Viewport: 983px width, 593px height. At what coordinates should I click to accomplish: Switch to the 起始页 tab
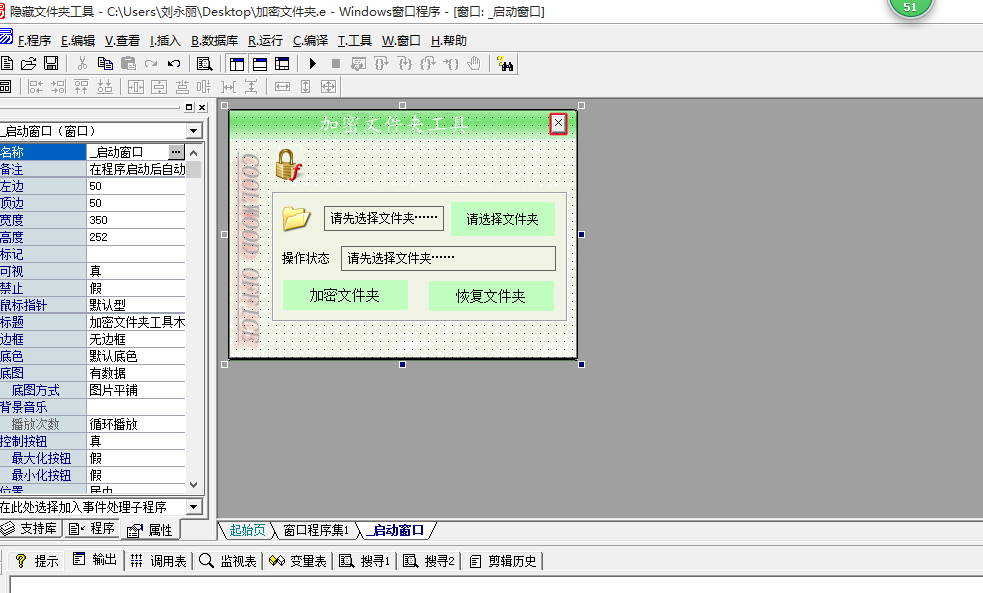(x=247, y=530)
